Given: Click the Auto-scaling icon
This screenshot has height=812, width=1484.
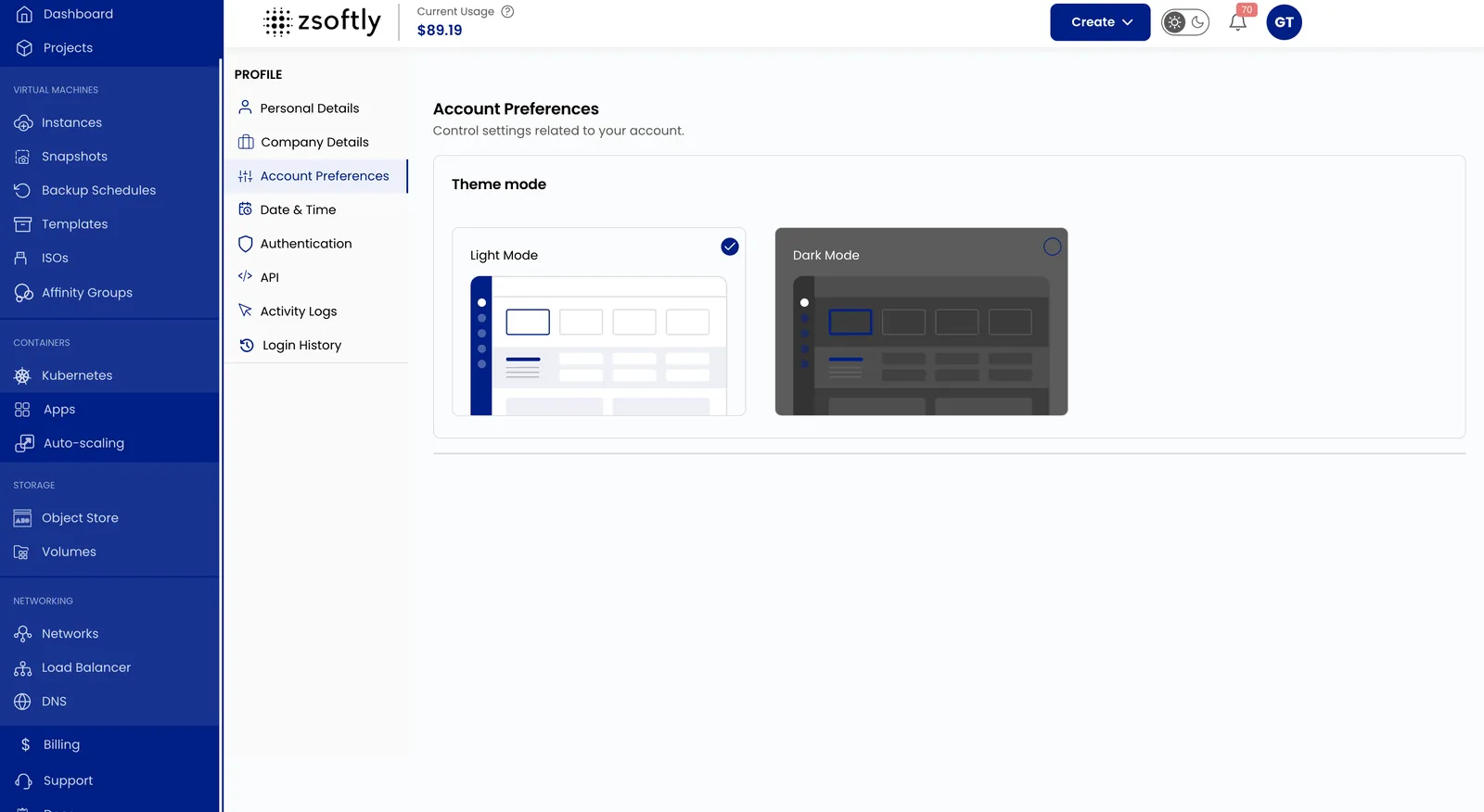Looking at the screenshot, I should click(25, 443).
